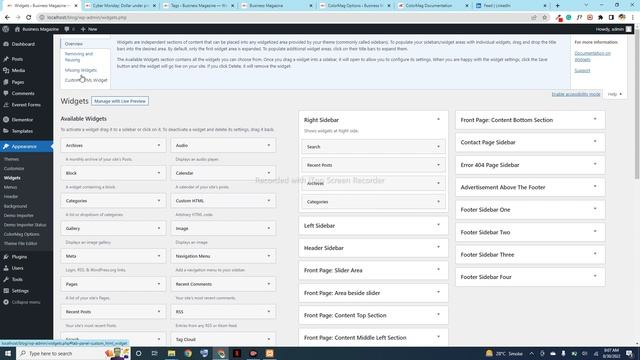Viewport: 640px width, 360px height.
Task: Collapse the Right Sidebar widget area
Action: pyautogui.click(x=438, y=120)
